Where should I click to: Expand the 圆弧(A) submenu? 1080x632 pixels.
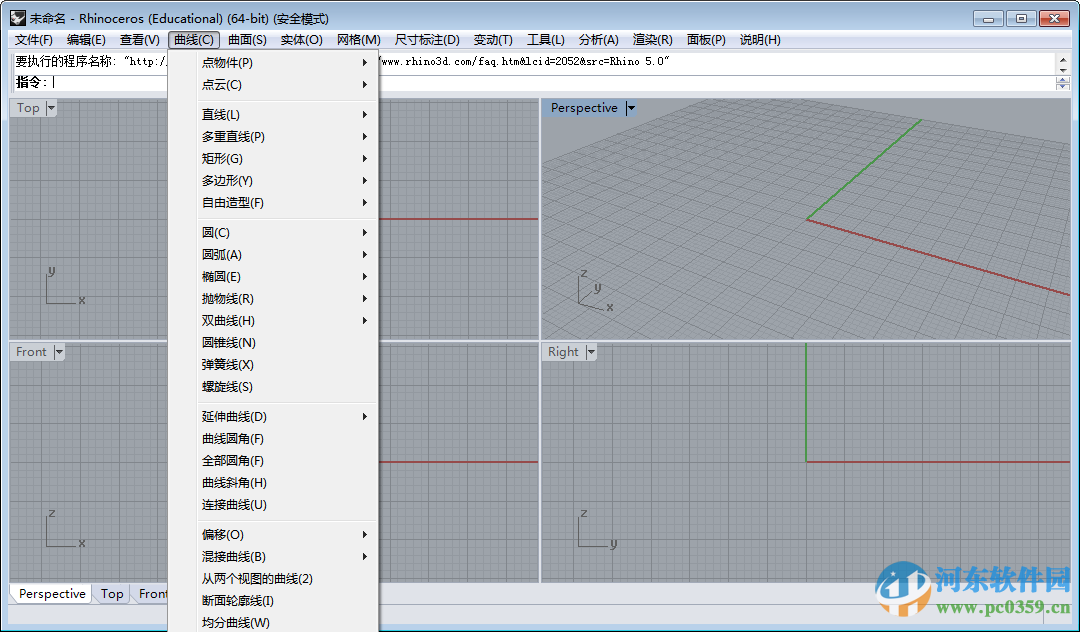click(x=273, y=255)
